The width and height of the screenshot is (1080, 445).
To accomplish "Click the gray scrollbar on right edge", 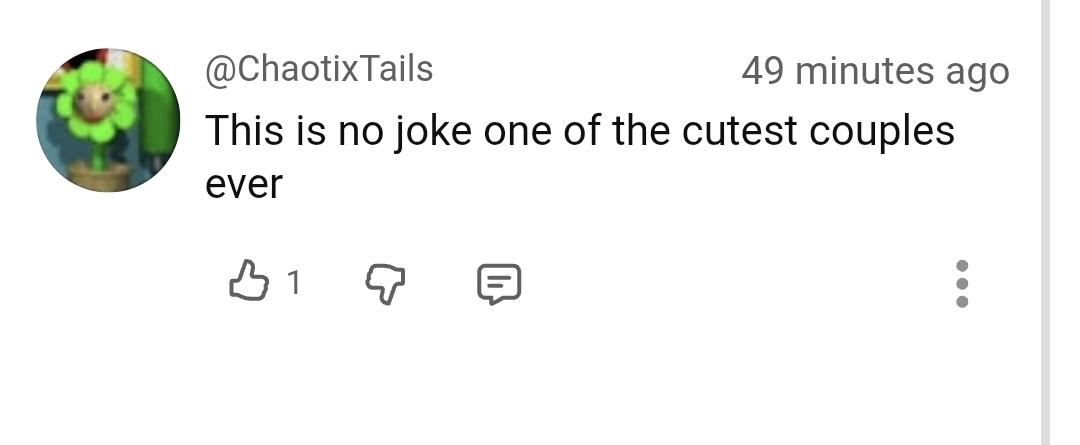I will pyautogui.click(x=1044, y=222).
